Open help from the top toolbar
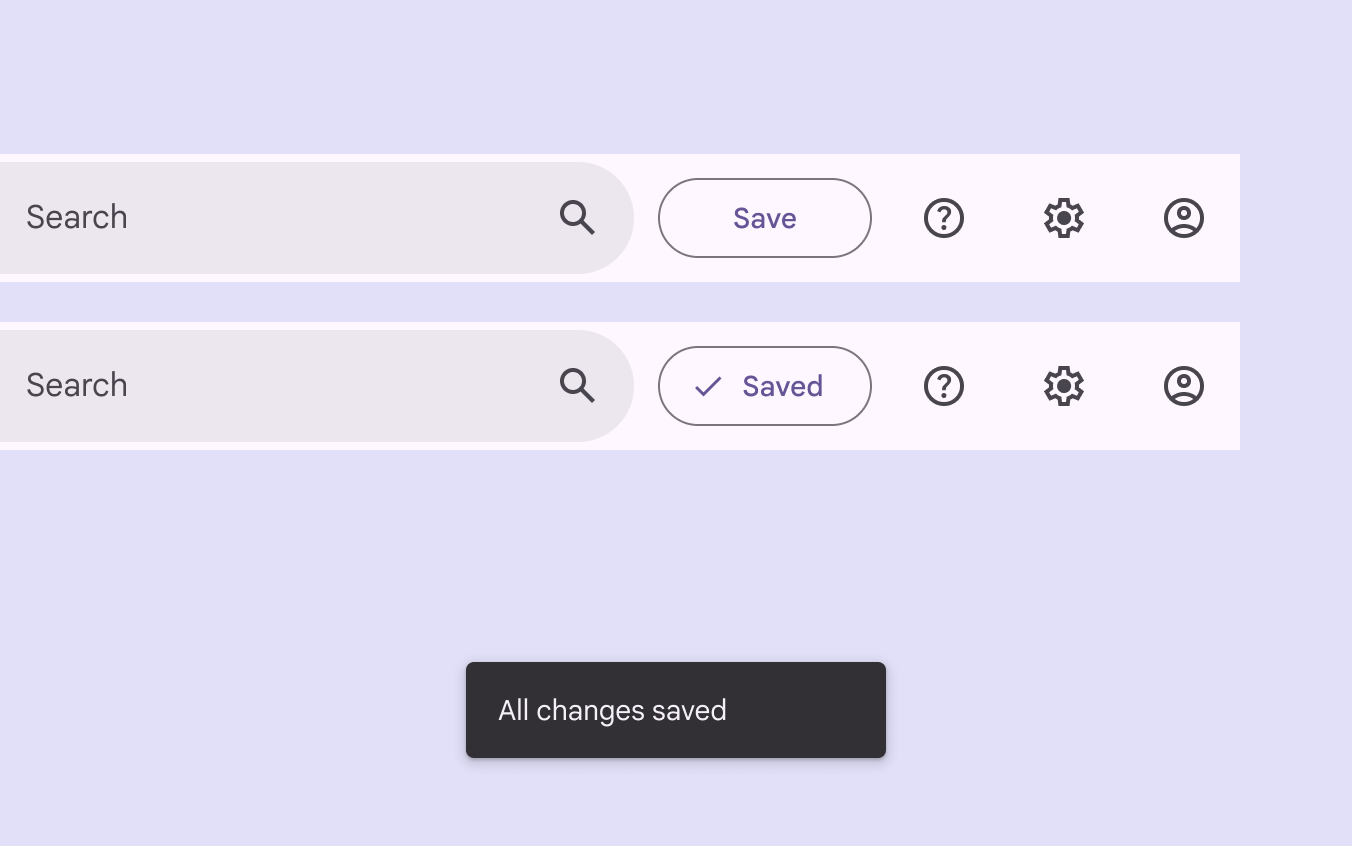Image resolution: width=1352 pixels, height=846 pixels. click(943, 218)
